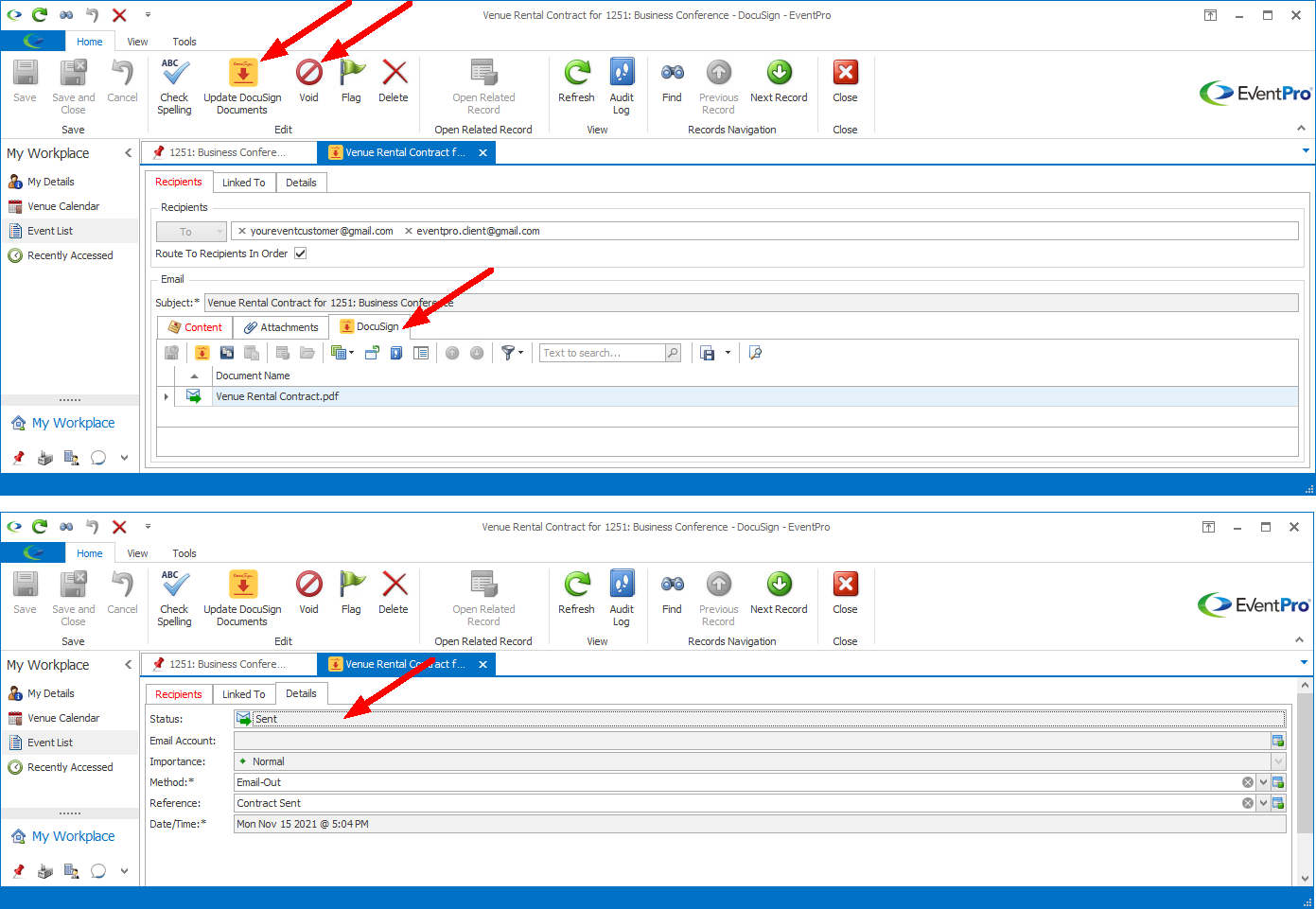Click the Date/Time field in bottom window
The image size is (1316, 909).
pos(760,824)
